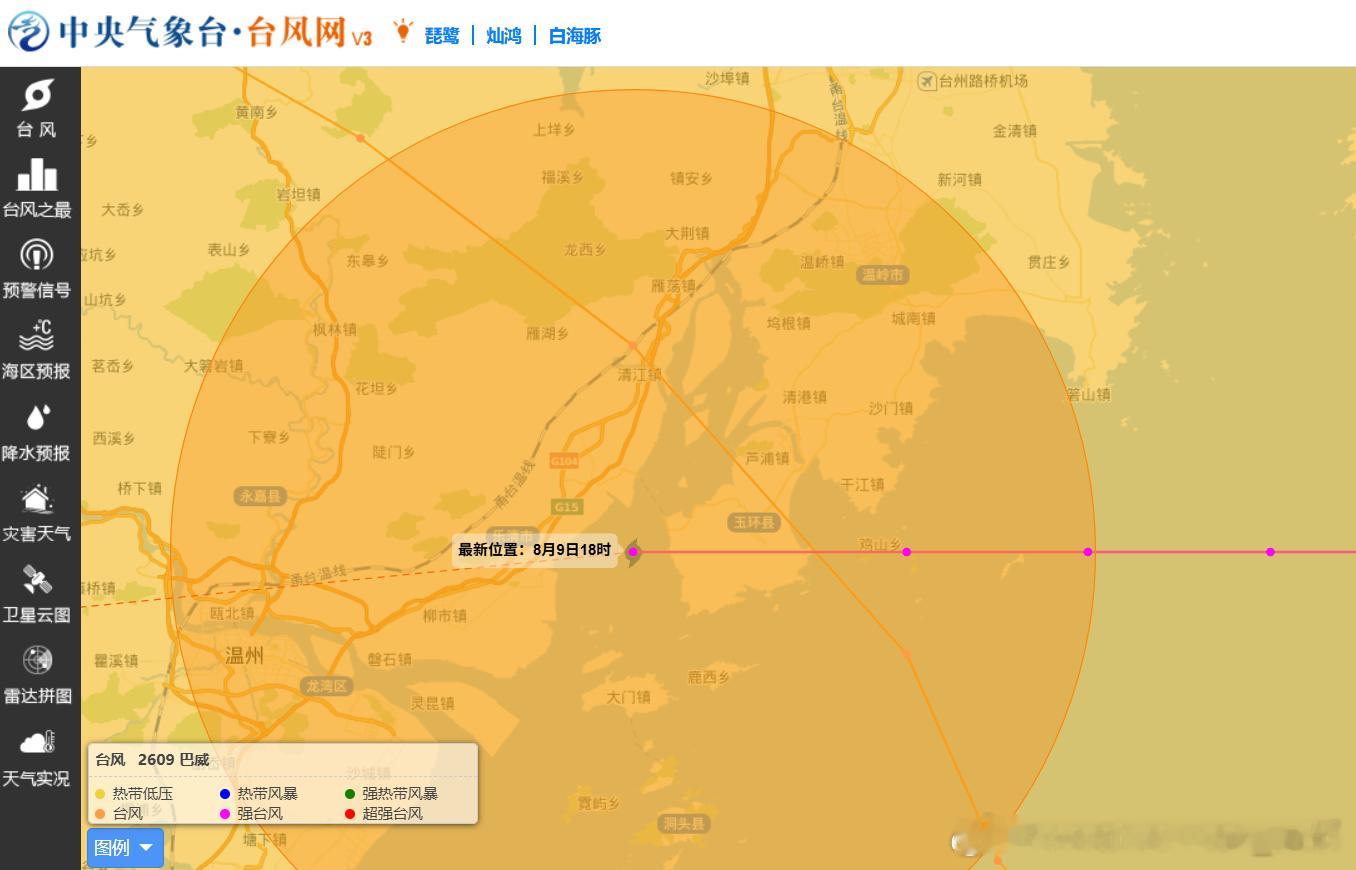Click the 柳市镇 town label
Image resolution: width=1356 pixels, height=870 pixels.
click(x=444, y=616)
